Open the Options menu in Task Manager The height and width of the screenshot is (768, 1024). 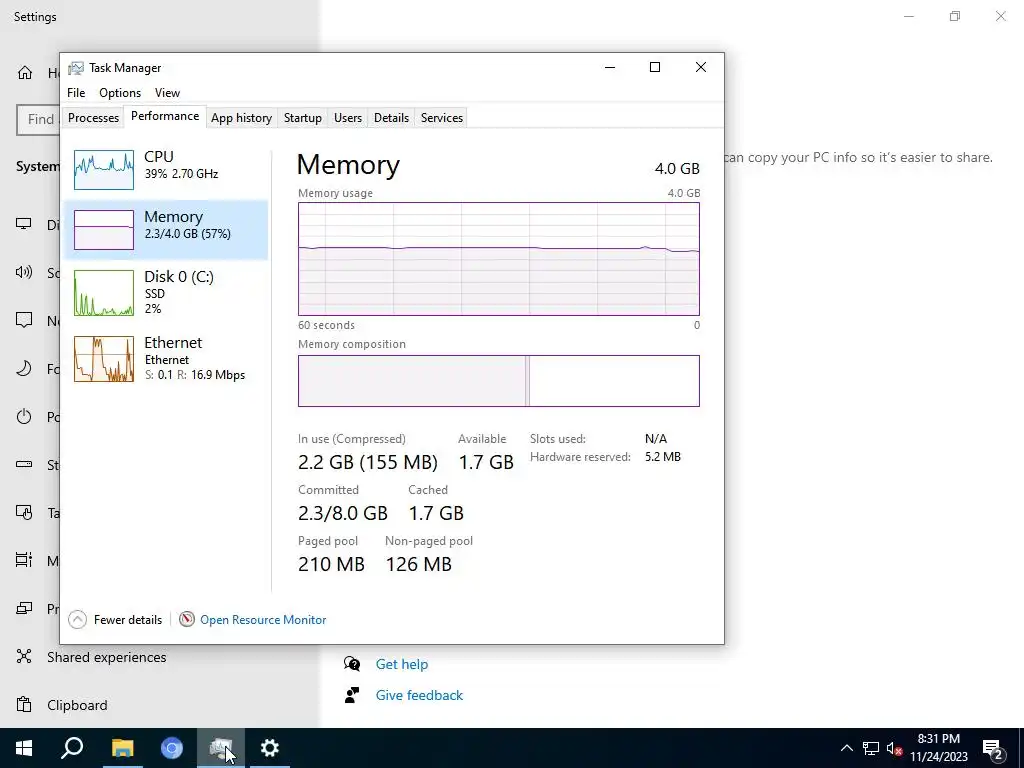pos(120,93)
